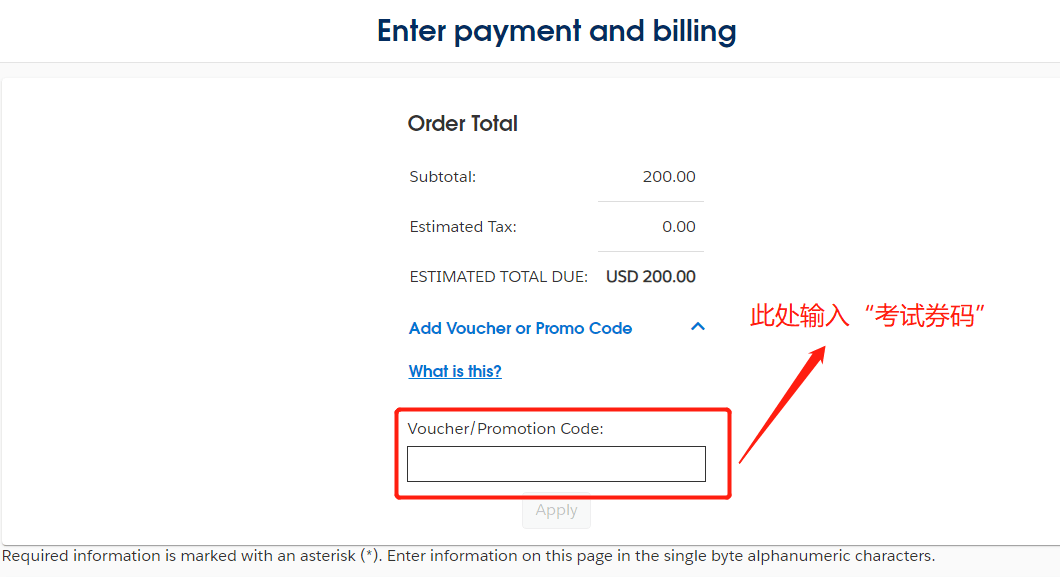Click the red Chinese annotation text
Image resolution: width=1060 pixels, height=577 pixels.
coord(868,317)
